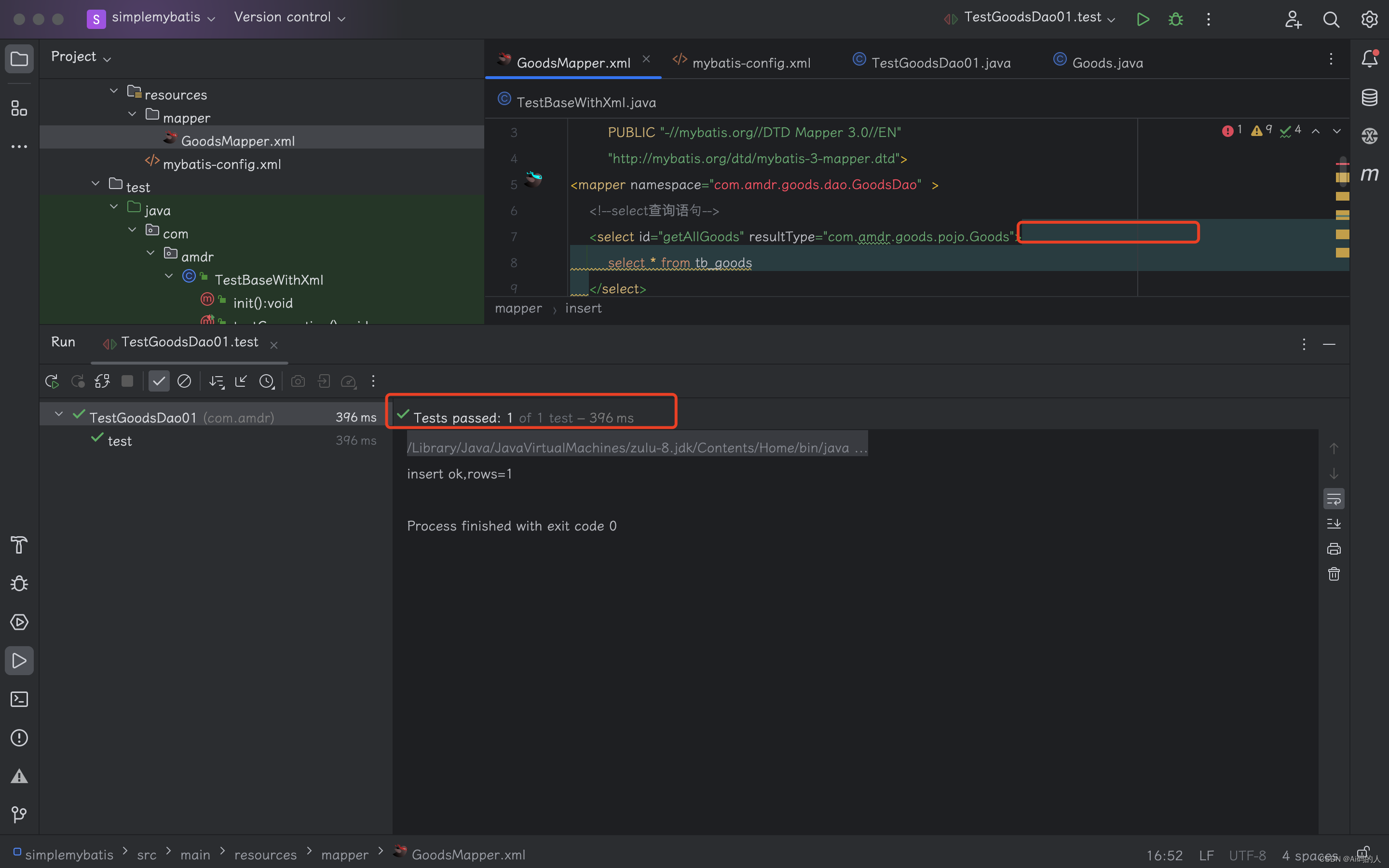
Task: Switch to the mybatis-config.xml editor tab
Action: [x=751, y=63]
